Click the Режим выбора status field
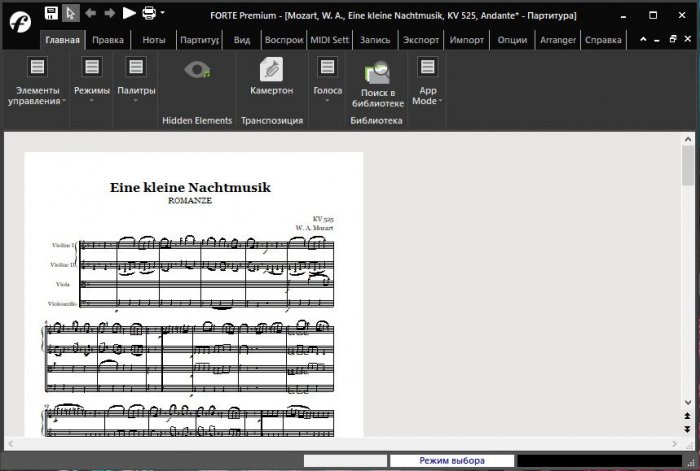700x471 pixels. tap(452, 461)
